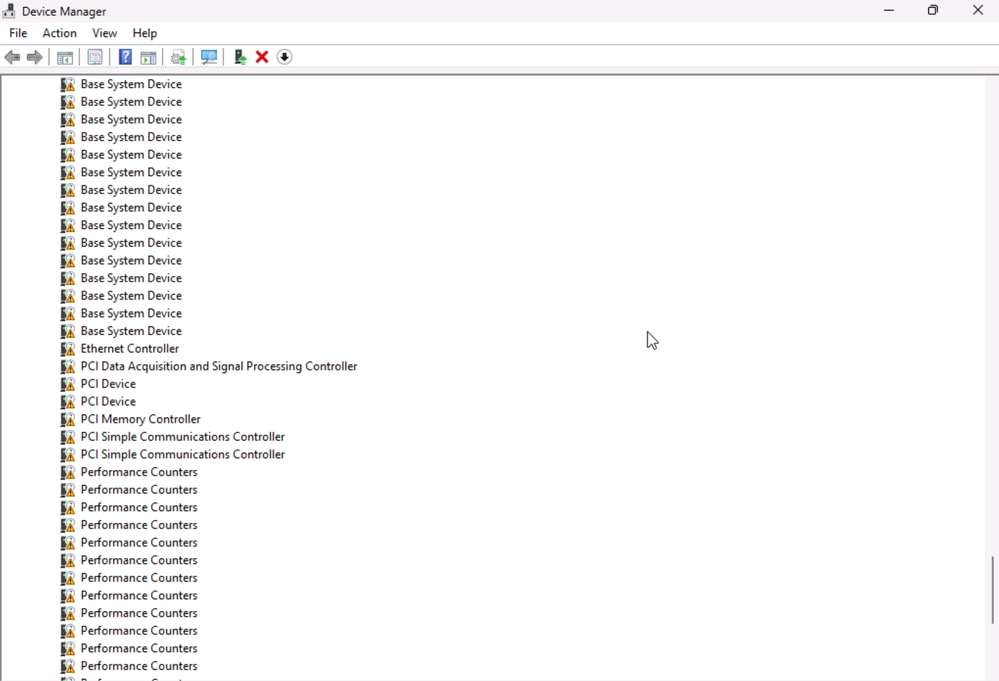Click the Back navigation arrow
The image size is (999, 681).
pyautogui.click(x=12, y=57)
